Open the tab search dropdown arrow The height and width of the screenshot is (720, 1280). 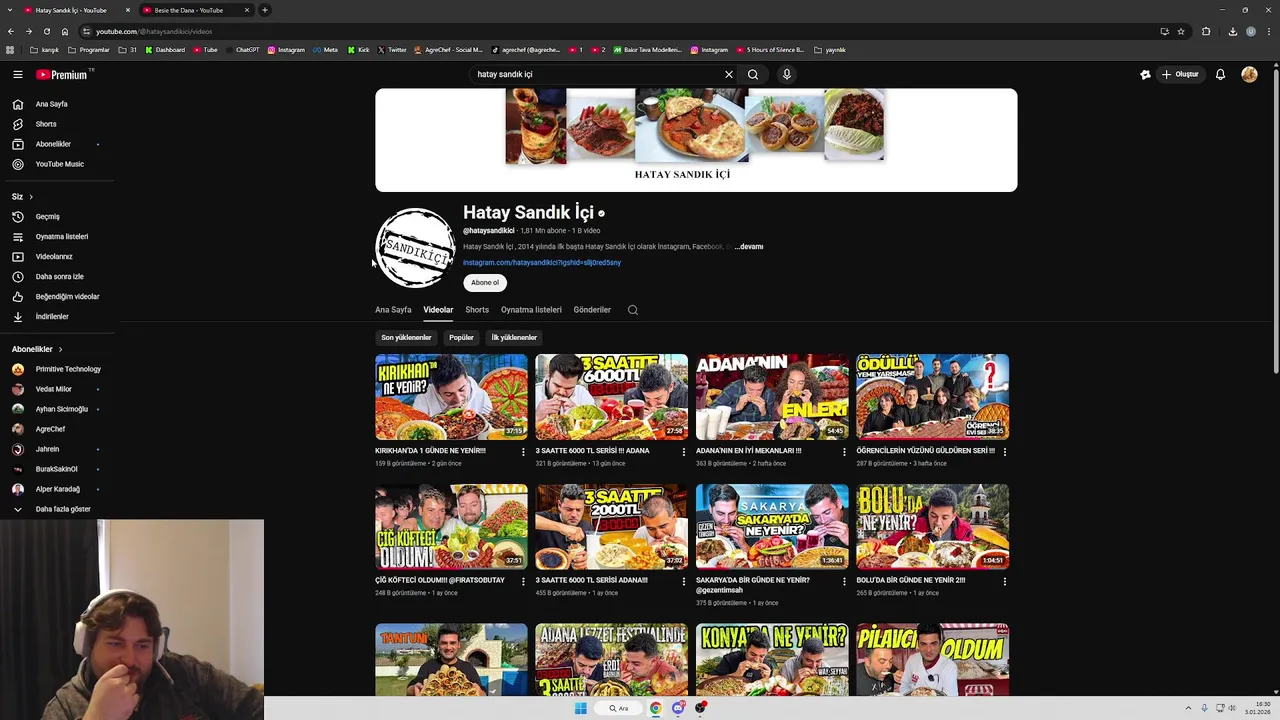[x=9, y=10]
